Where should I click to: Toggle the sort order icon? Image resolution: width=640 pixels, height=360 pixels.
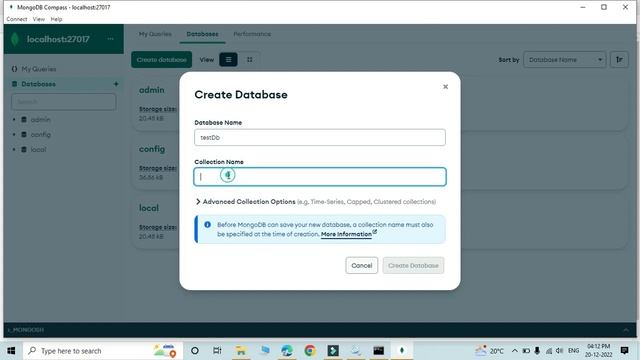click(x=619, y=60)
